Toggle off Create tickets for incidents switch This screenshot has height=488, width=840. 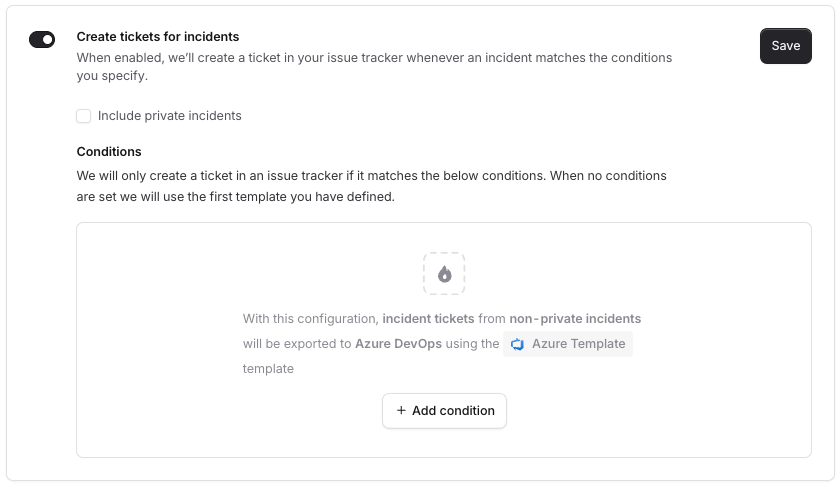[x=42, y=39]
